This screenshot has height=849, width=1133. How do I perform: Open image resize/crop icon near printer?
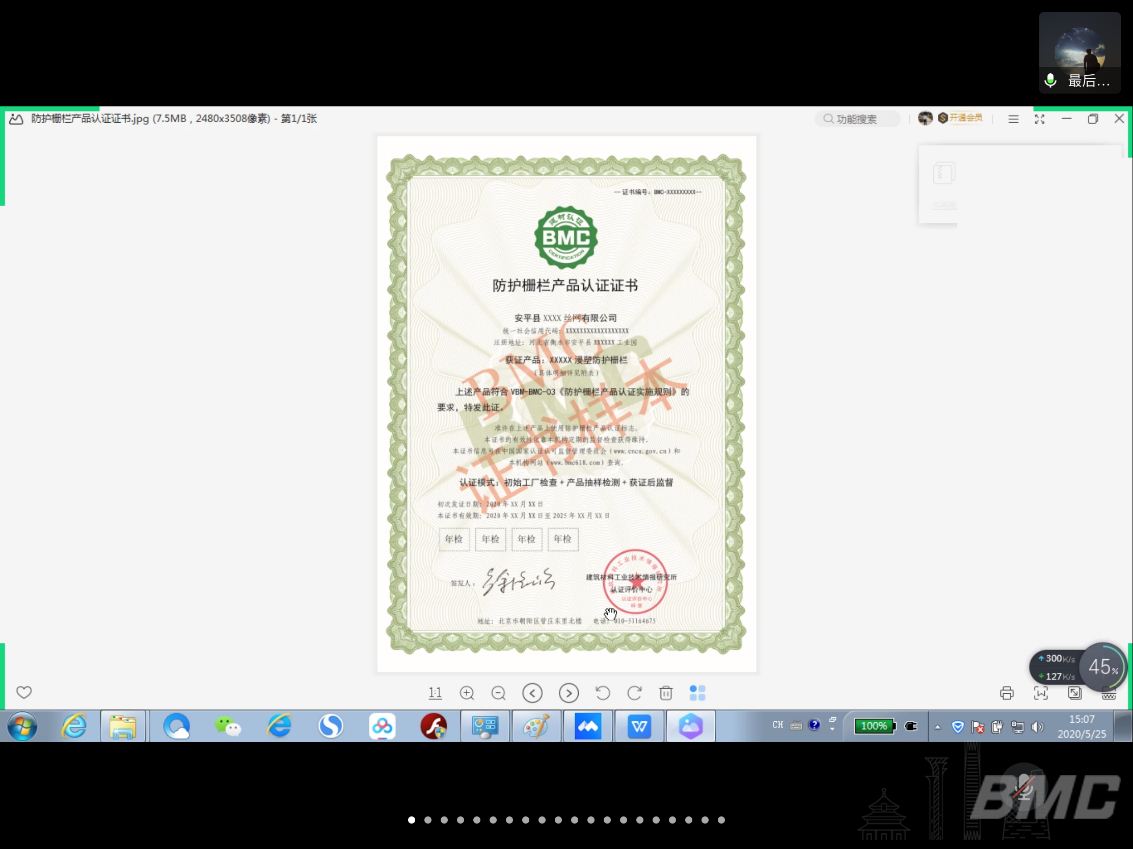[1075, 693]
